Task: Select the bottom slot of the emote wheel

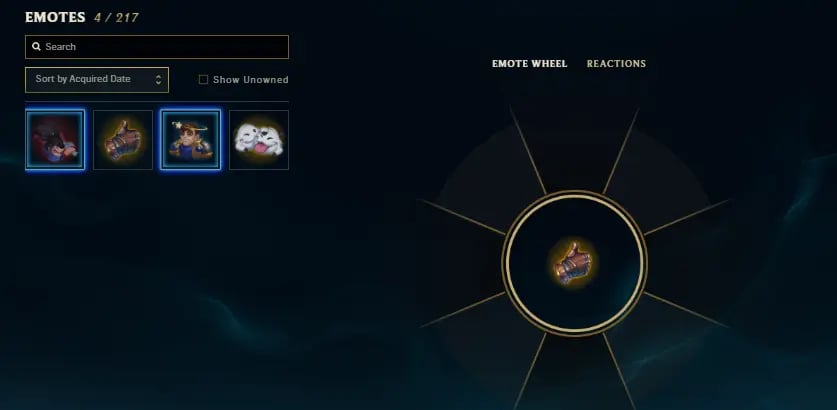Action: tap(574, 374)
